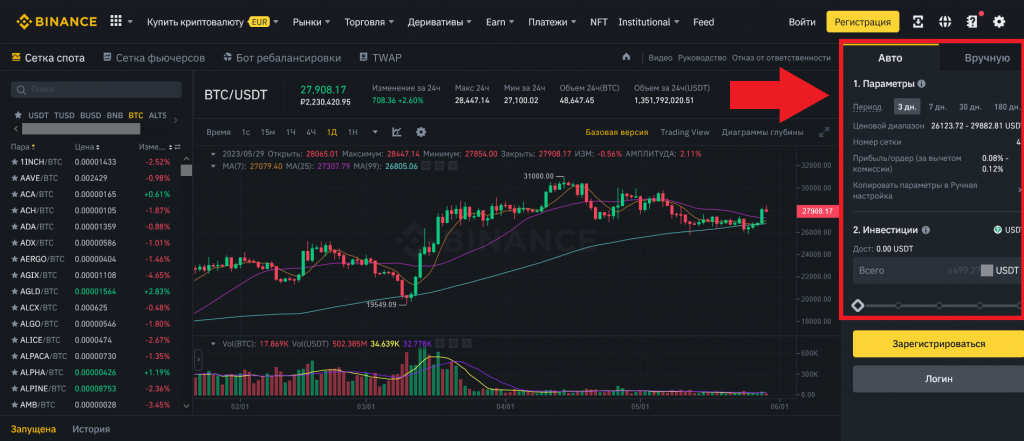Open chart settings gear icon
Image resolution: width=1024 pixels, height=441 pixels.
click(421, 132)
